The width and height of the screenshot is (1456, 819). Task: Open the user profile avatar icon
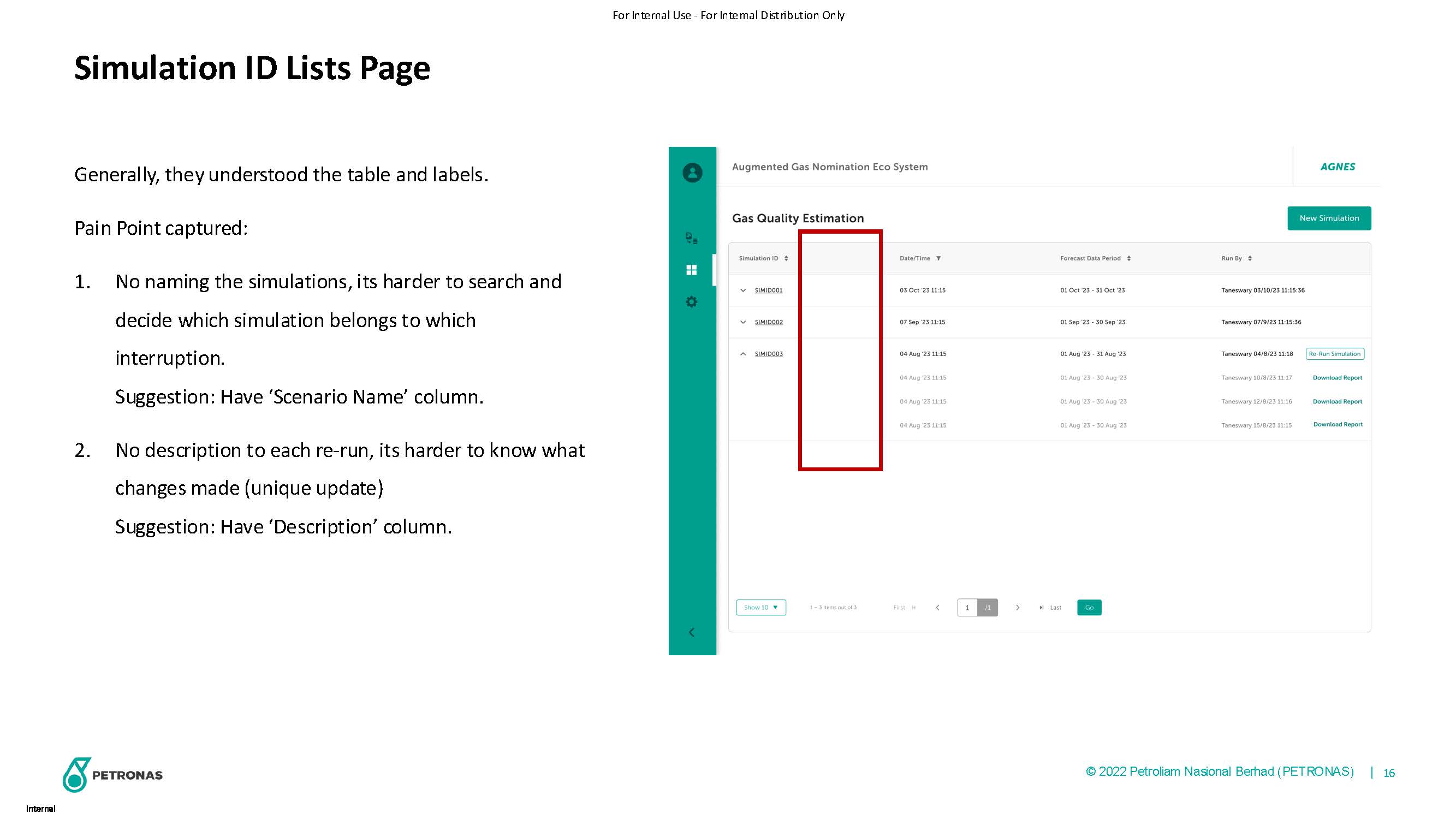(692, 173)
